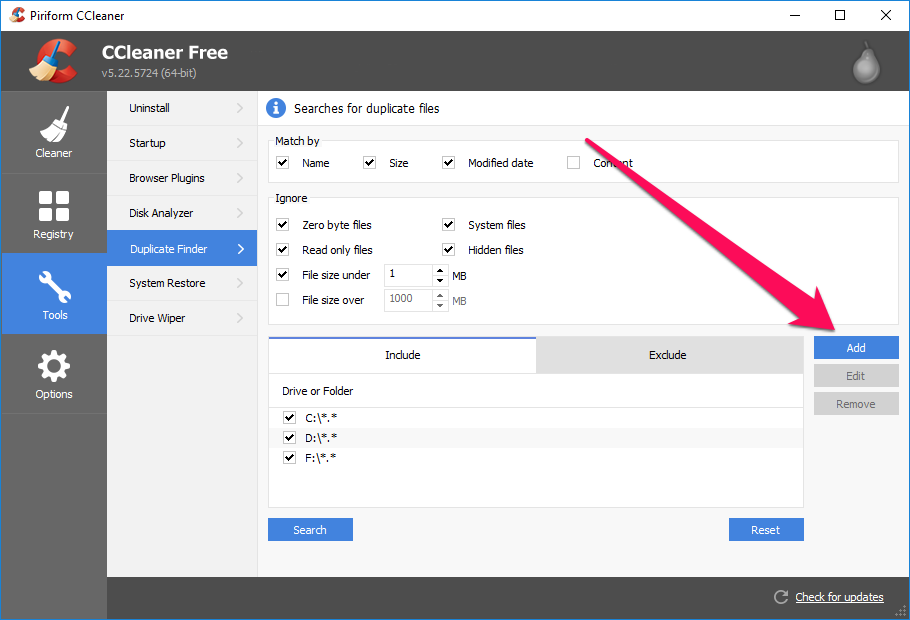Select the Tools wrench icon

(55, 287)
